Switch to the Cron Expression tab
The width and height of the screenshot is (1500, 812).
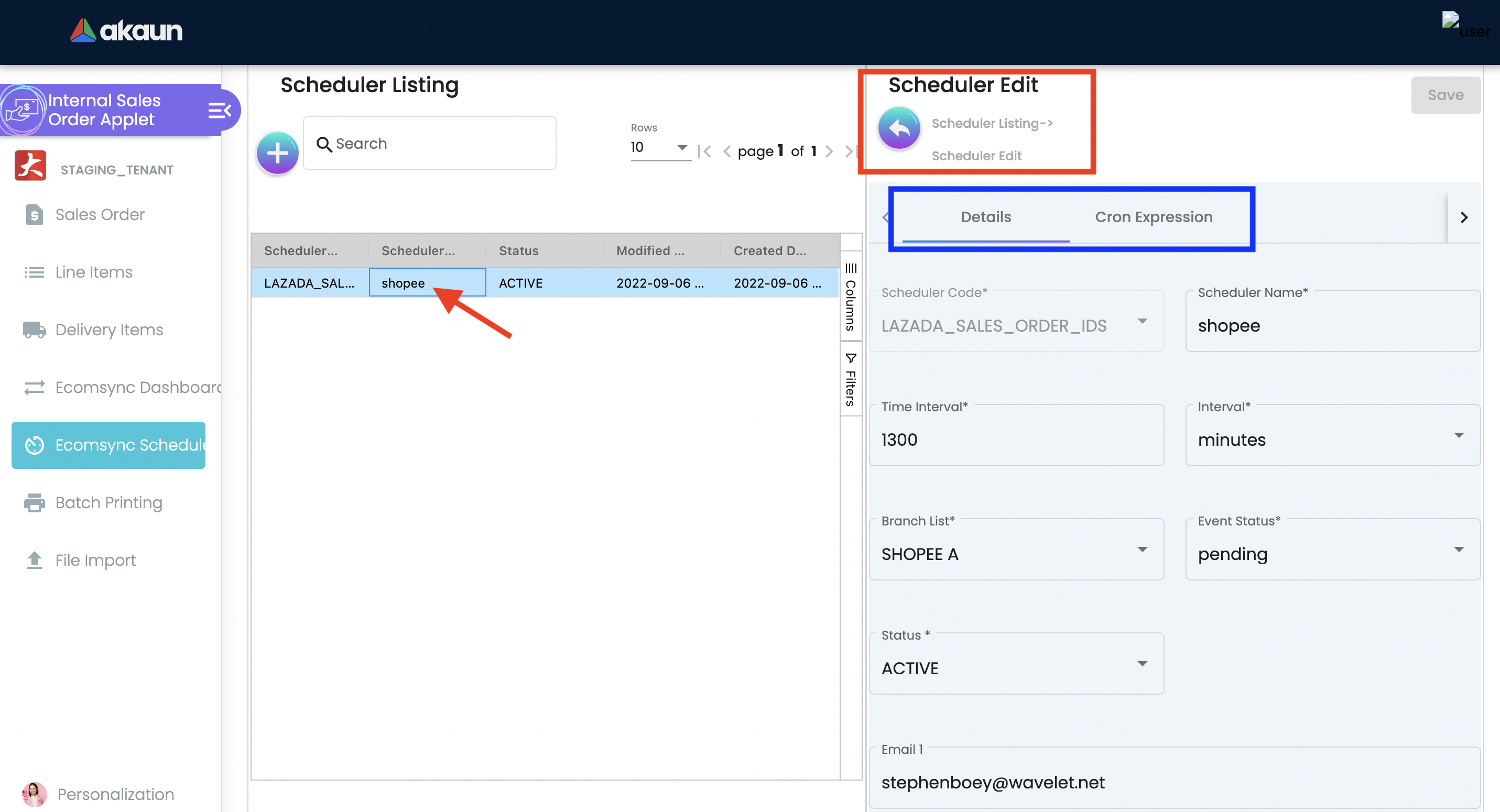pyautogui.click(x=1153, y=217)
